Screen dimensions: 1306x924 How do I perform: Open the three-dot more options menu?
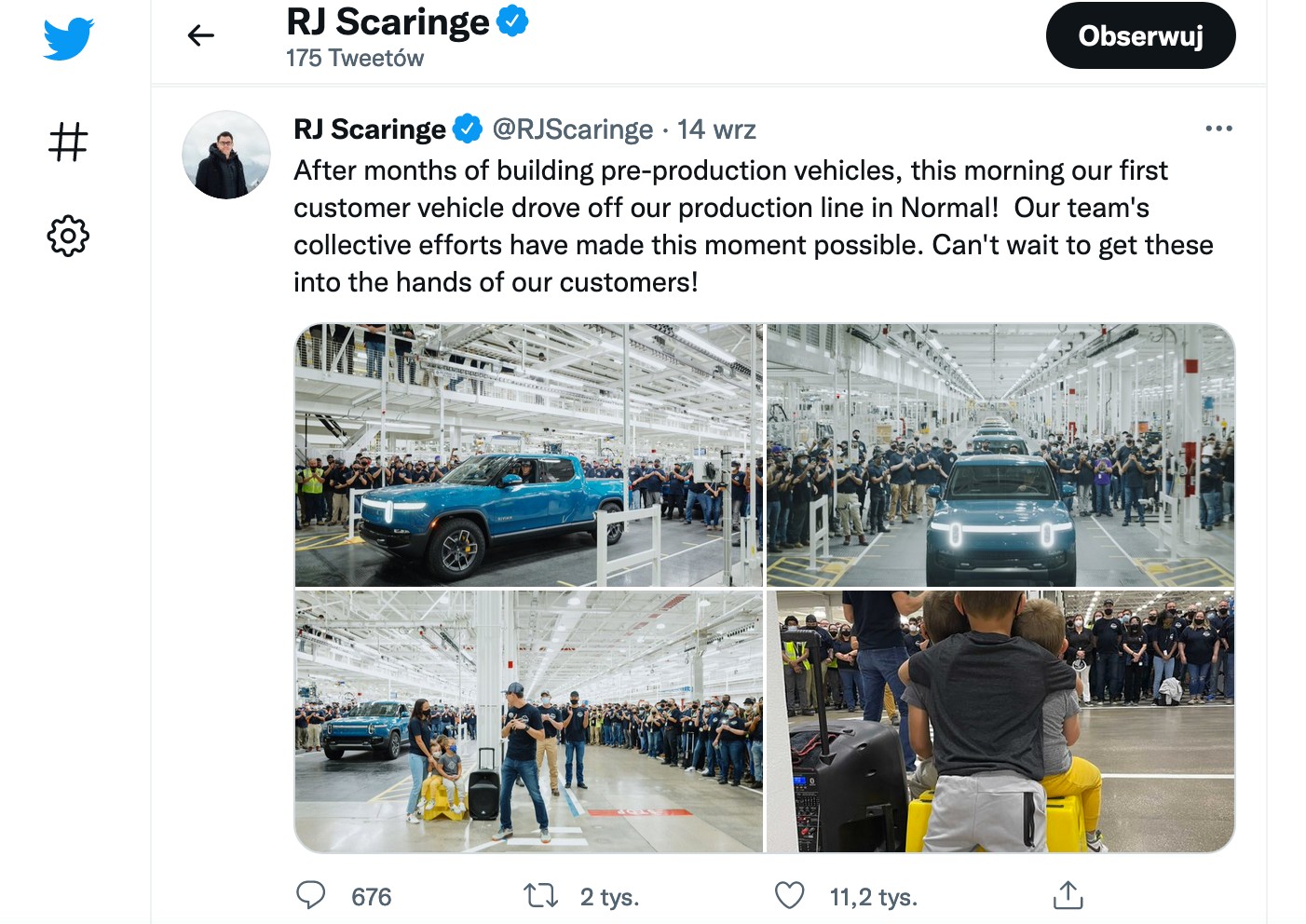pos(1218,129)
